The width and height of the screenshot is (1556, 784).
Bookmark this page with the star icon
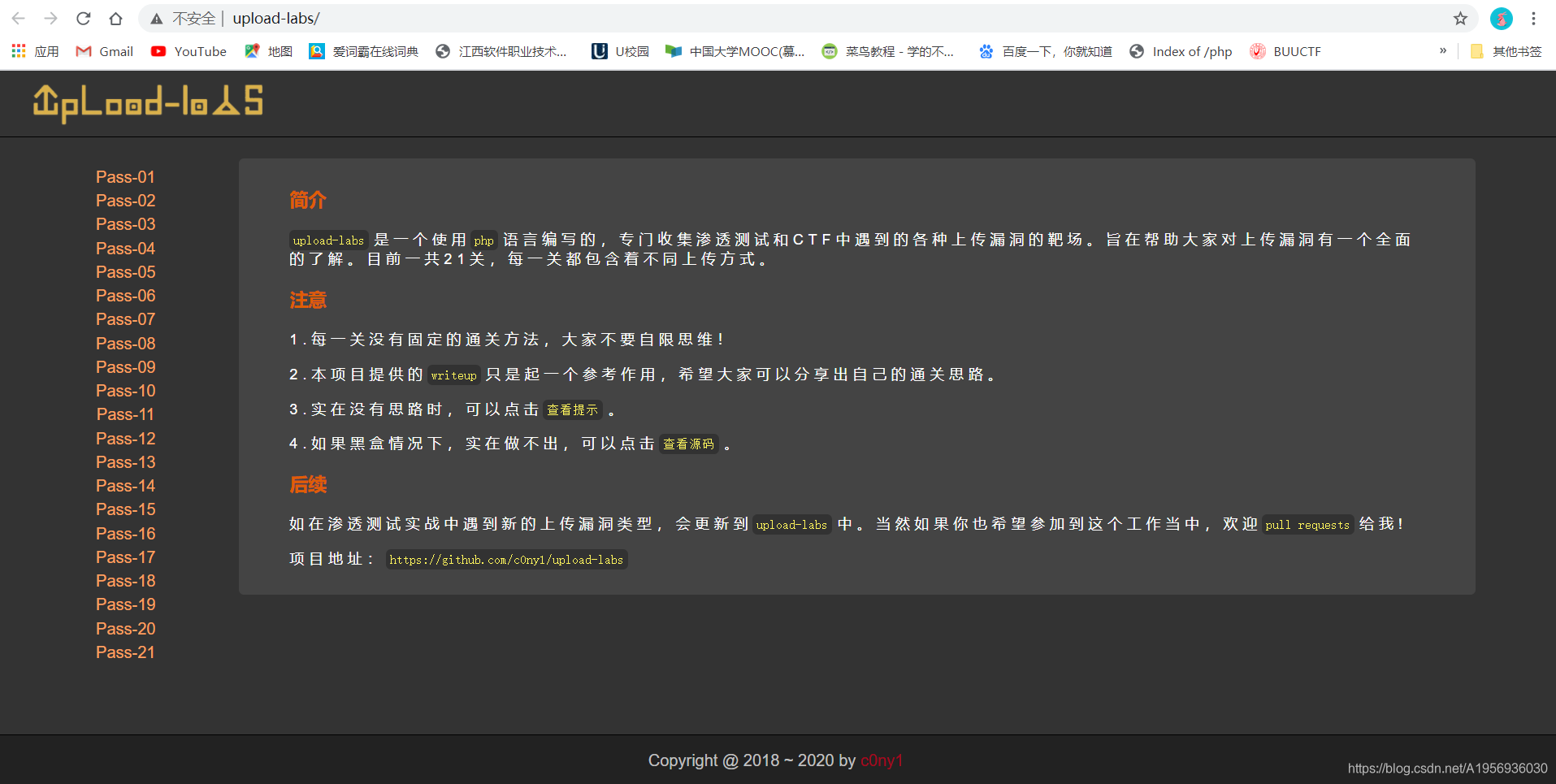pos(1460,18)
